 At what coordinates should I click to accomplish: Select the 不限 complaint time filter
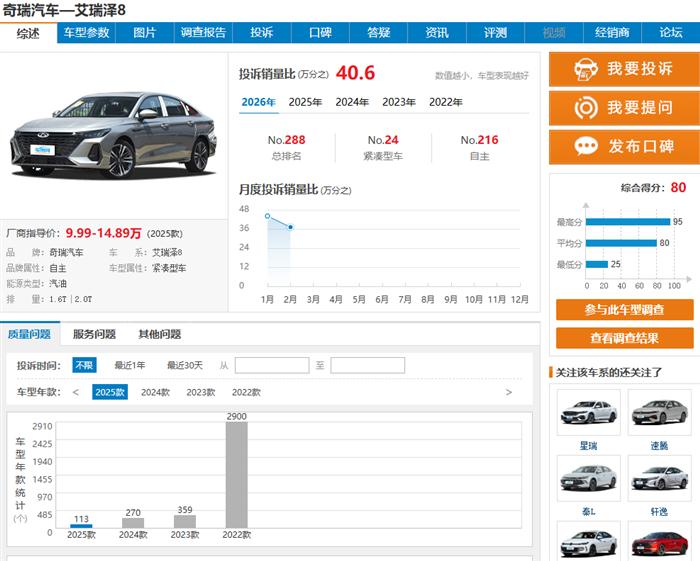(x=84, y=365)
